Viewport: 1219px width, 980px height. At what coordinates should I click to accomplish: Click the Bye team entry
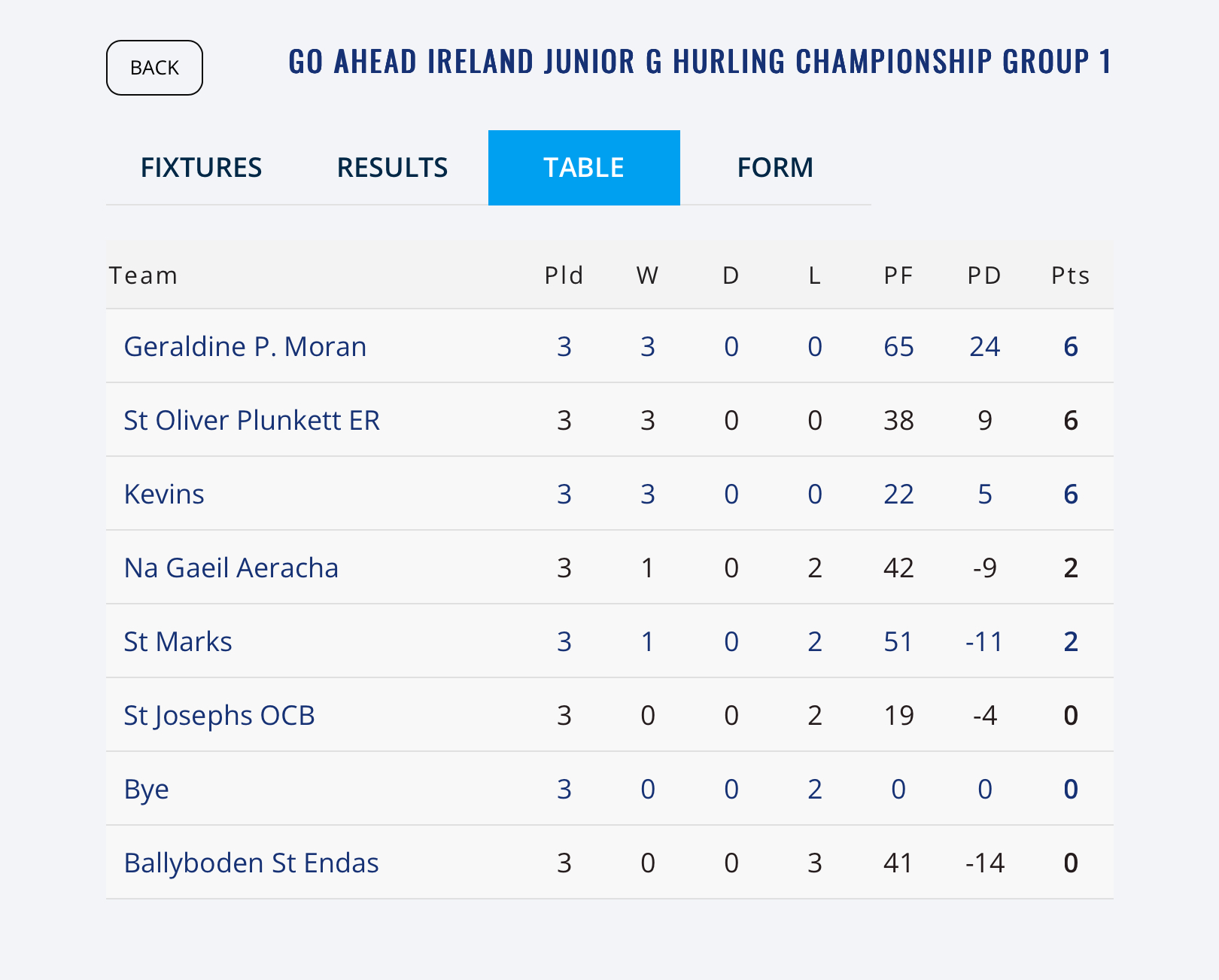click(146, 789)
